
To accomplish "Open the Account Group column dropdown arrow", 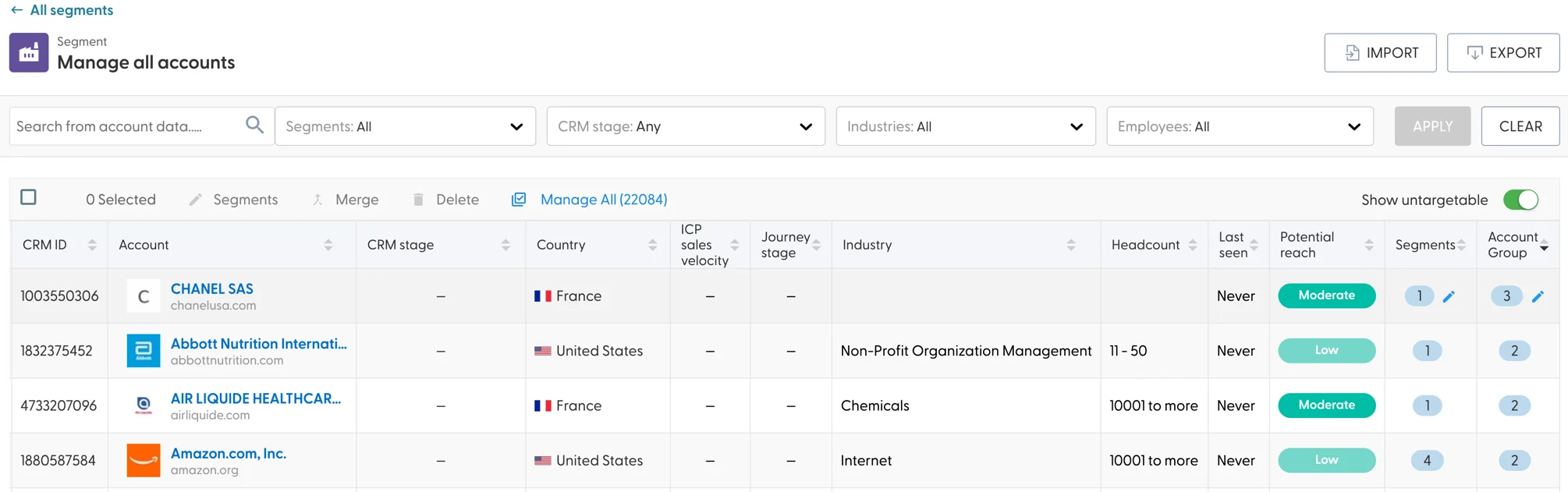I will (1544, 247).
